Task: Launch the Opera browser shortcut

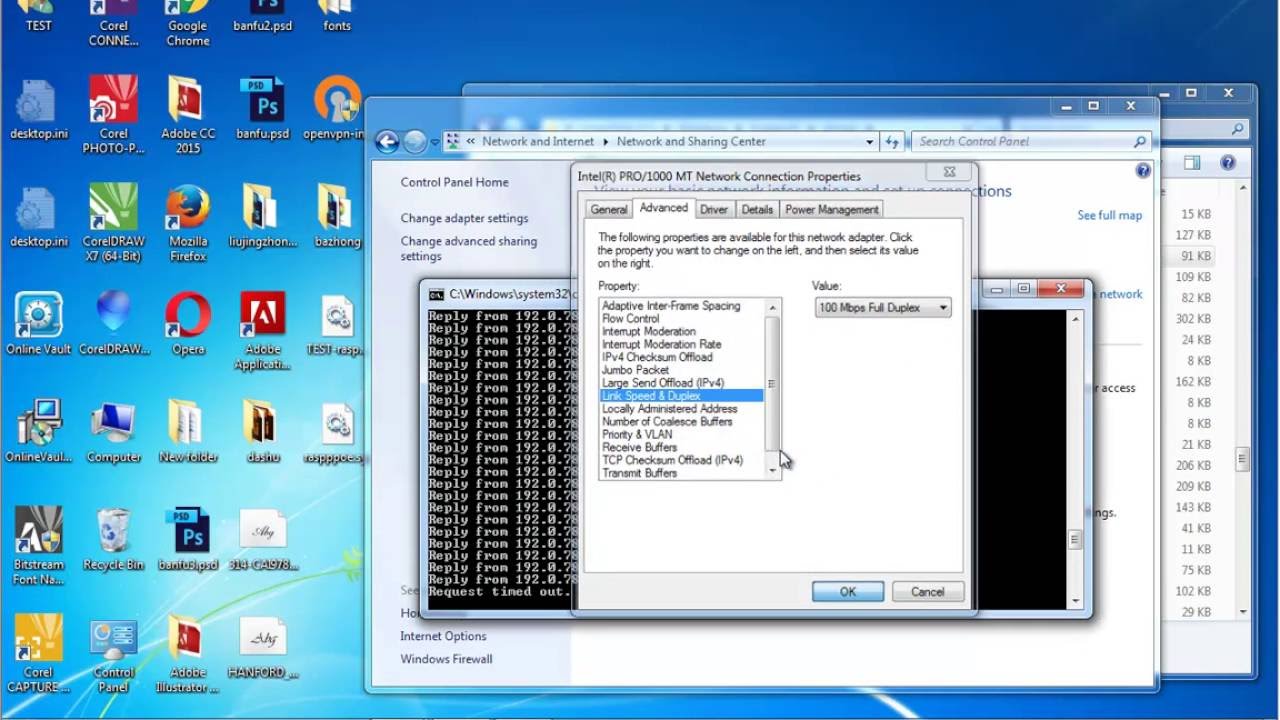Action: pos(188,324)
